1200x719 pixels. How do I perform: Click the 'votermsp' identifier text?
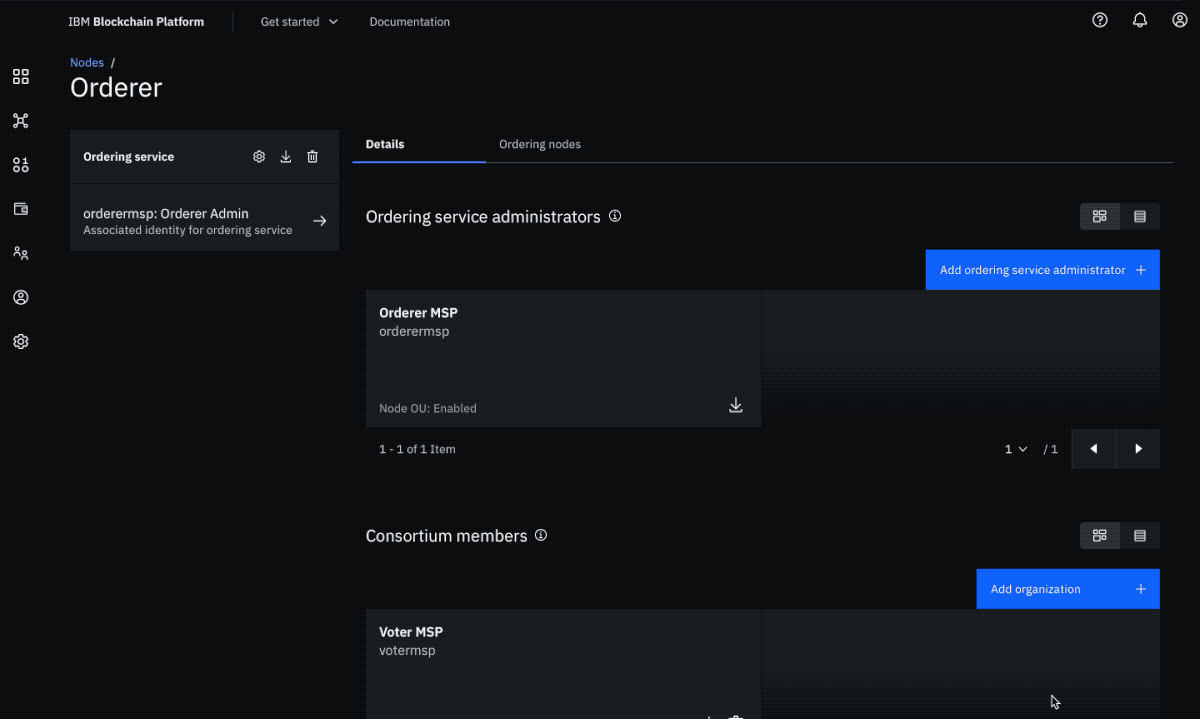pos(407,650)
